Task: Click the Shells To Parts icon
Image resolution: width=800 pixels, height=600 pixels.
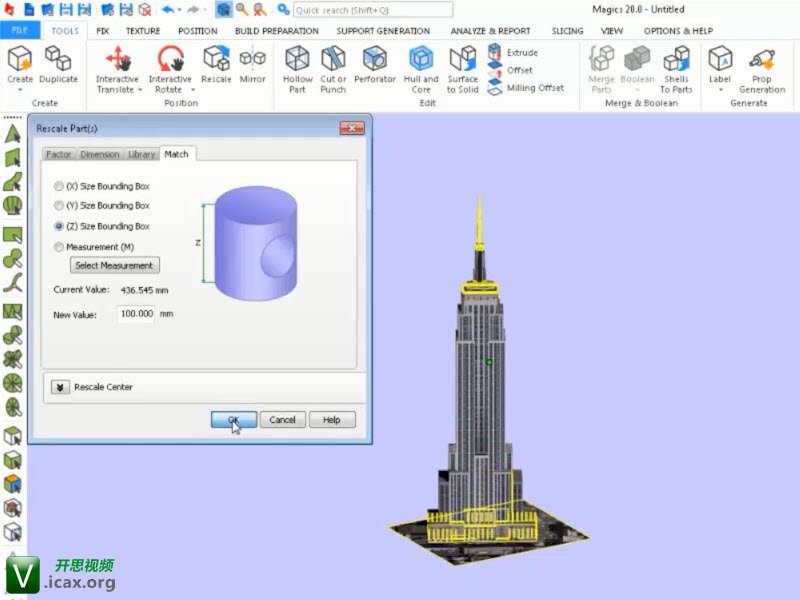Action: click(x=677, y=58)
